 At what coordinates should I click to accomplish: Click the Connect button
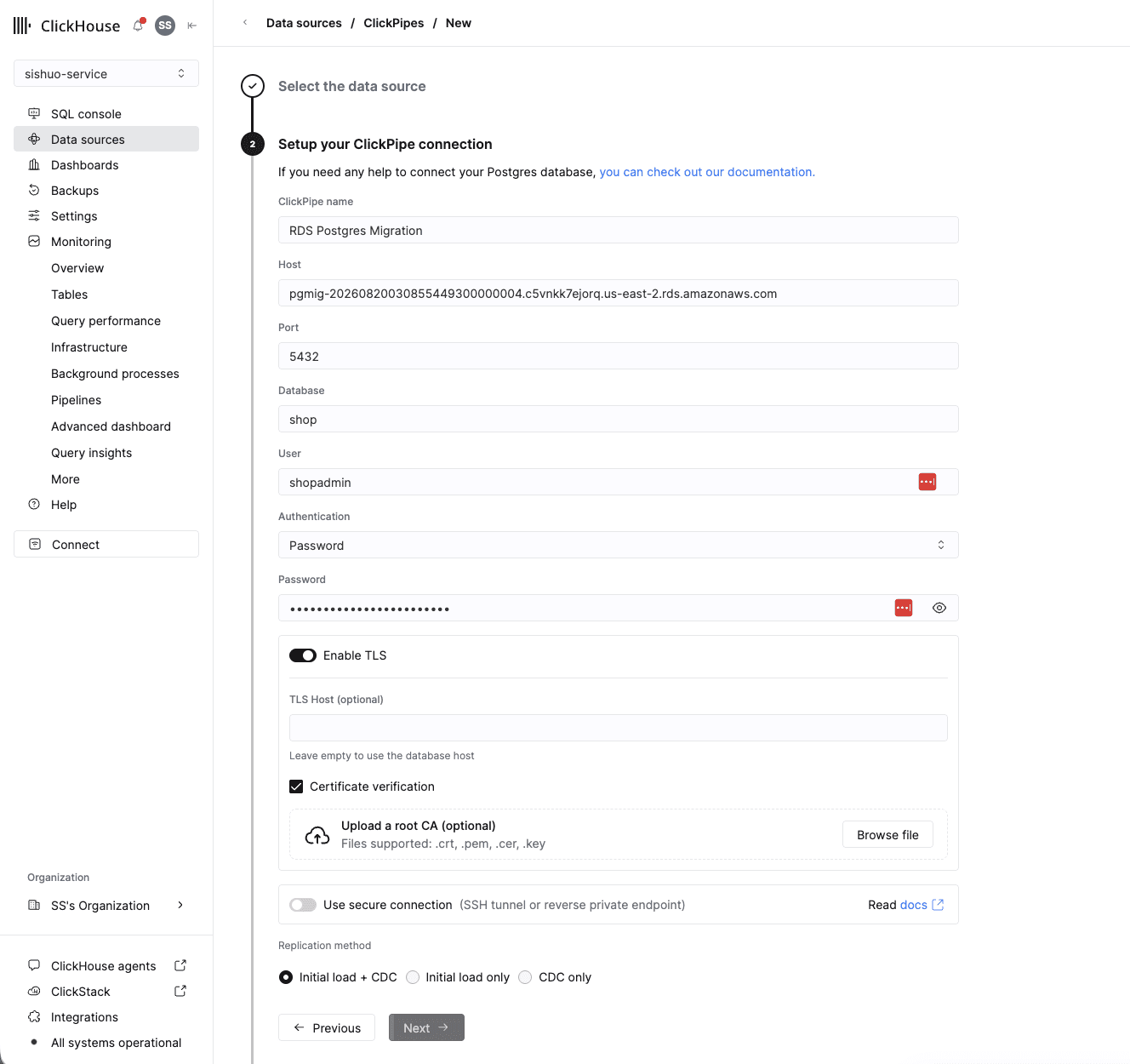[x=106, y=544]
